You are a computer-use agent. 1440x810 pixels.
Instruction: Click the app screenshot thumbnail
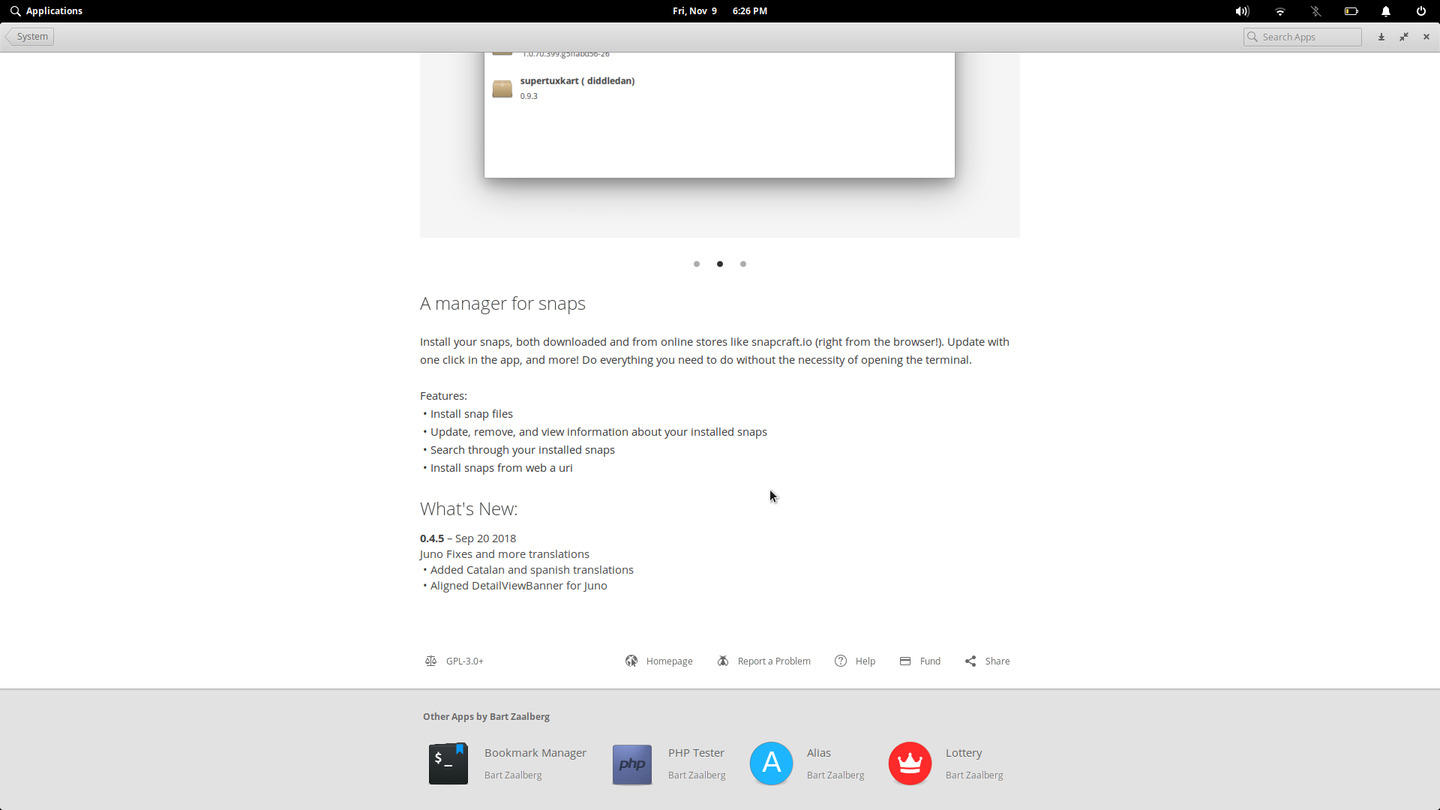tap(720, 145)
